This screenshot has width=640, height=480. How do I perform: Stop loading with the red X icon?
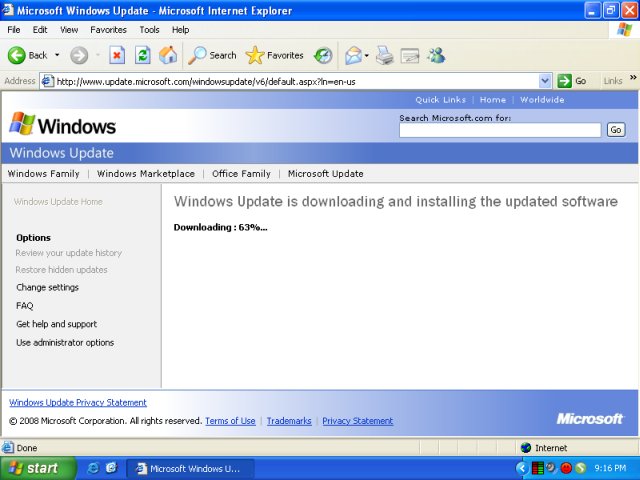(x=117, y=55)
